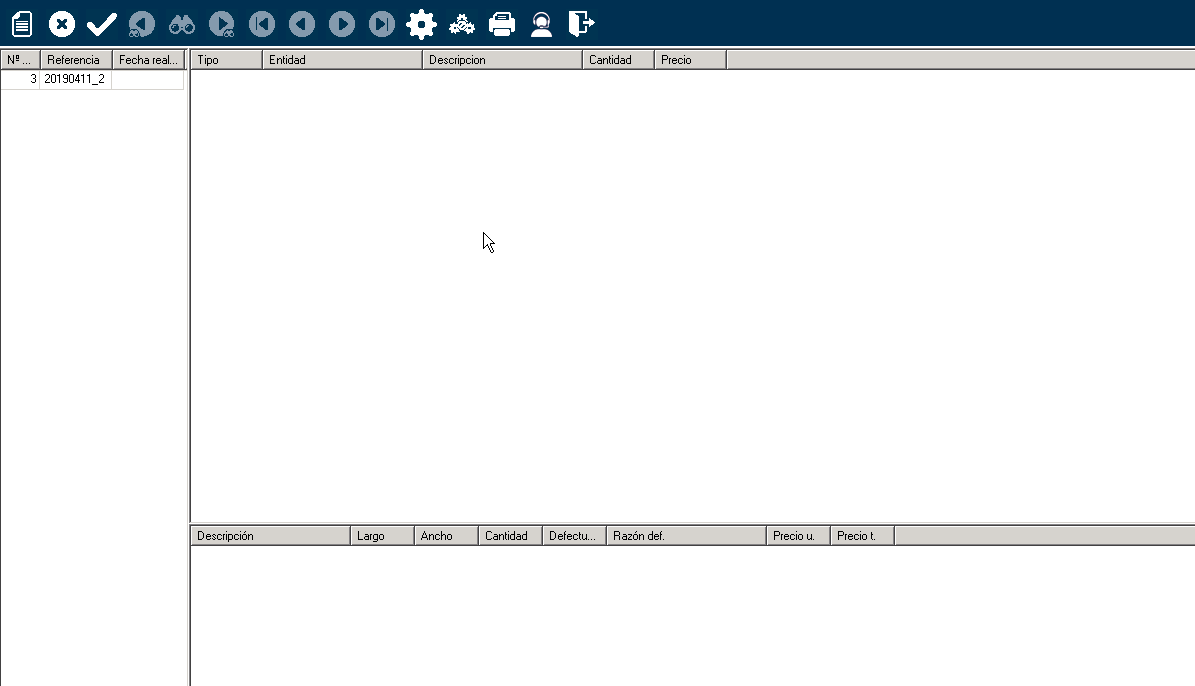Click the Razón def. column header
Image resolution: width=1195 pixels, height=686 pixels.
685,536
